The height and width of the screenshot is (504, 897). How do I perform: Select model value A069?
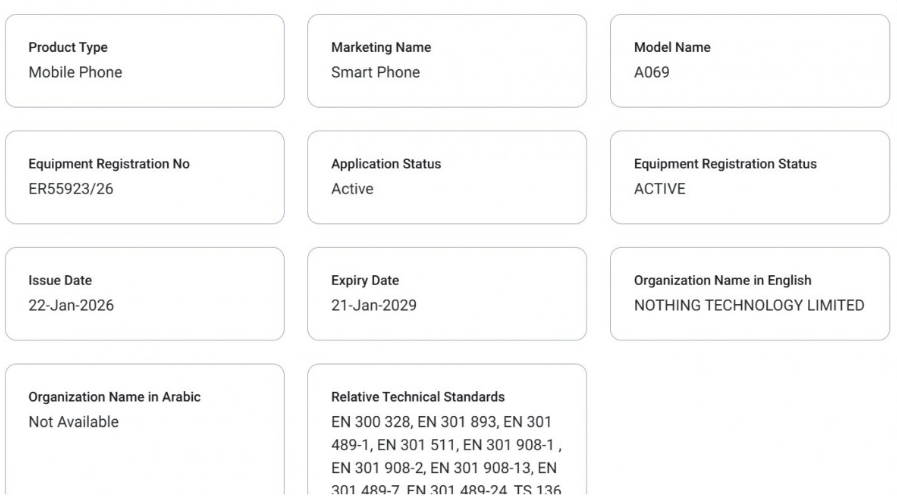coord(652,72)
